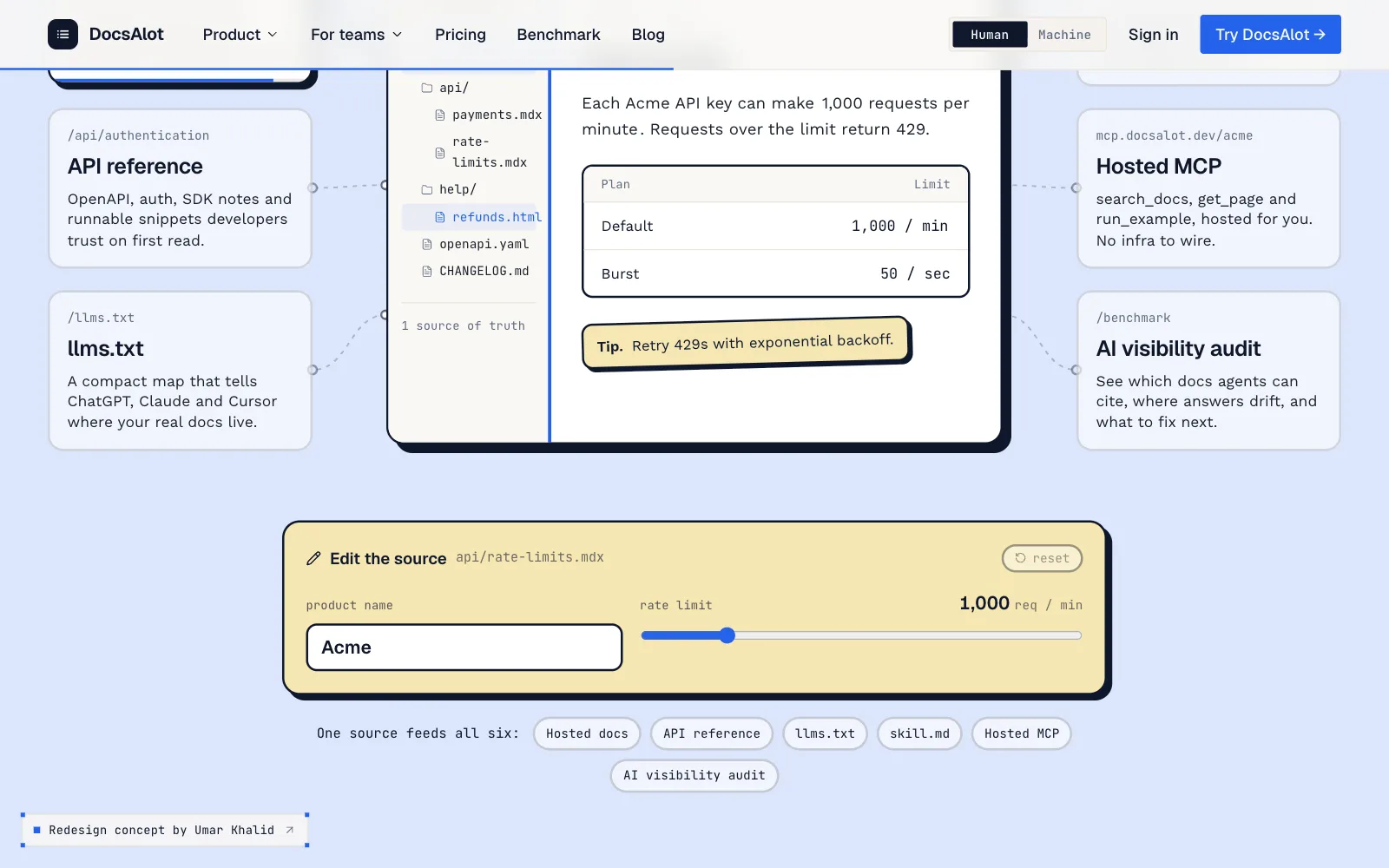Expand the Product menu
The image size is (1389, 868).
click(x=240, y=35)
